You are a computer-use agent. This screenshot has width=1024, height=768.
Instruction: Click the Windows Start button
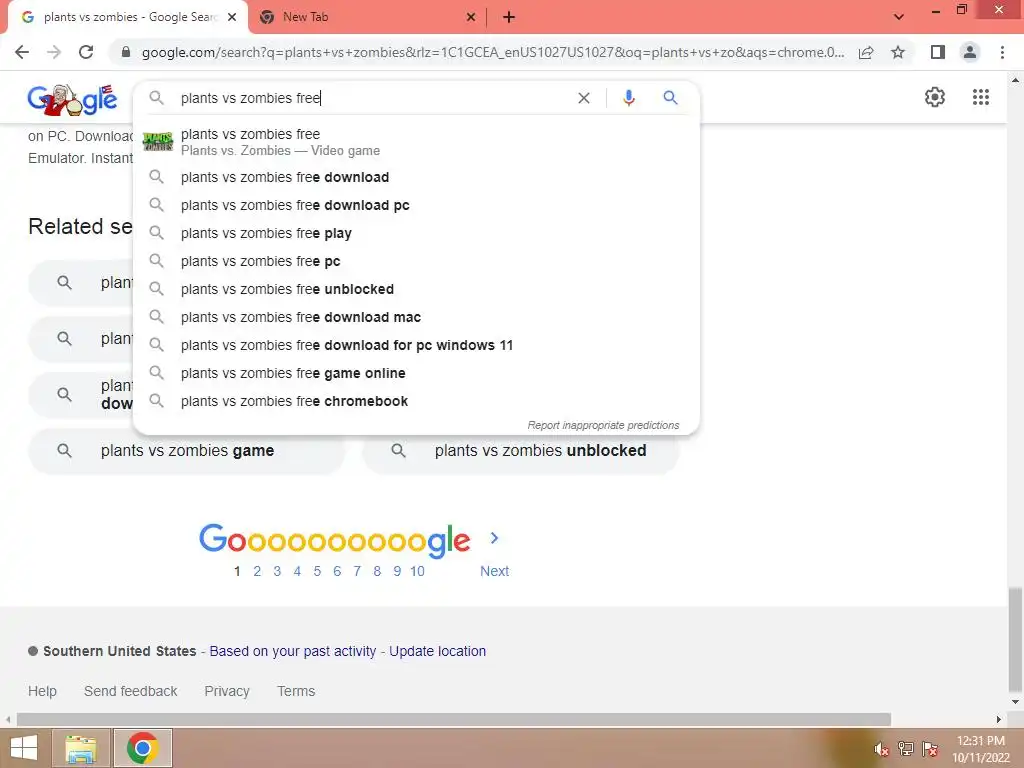click(24, 748)
